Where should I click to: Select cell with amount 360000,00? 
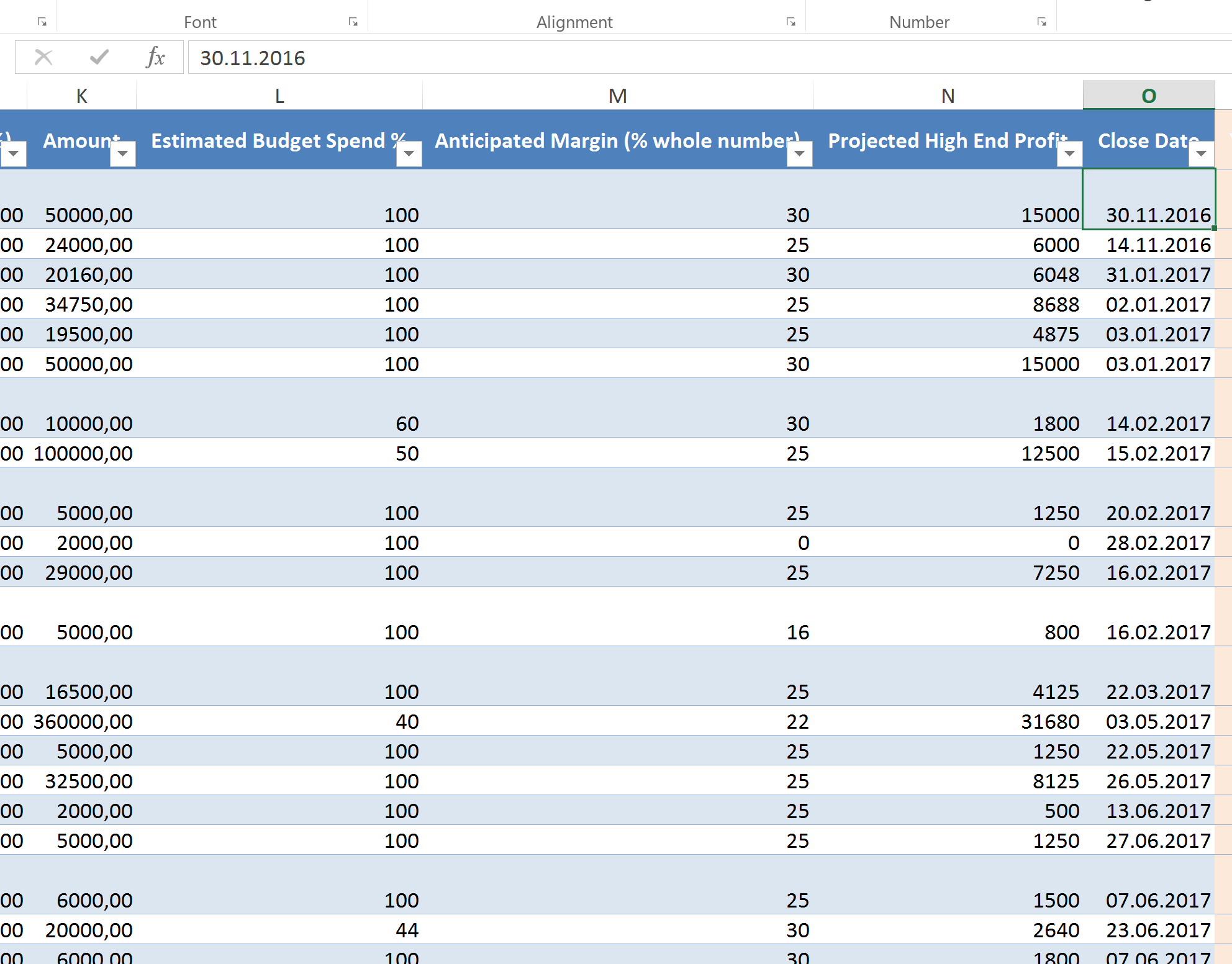tap(83, 722)
